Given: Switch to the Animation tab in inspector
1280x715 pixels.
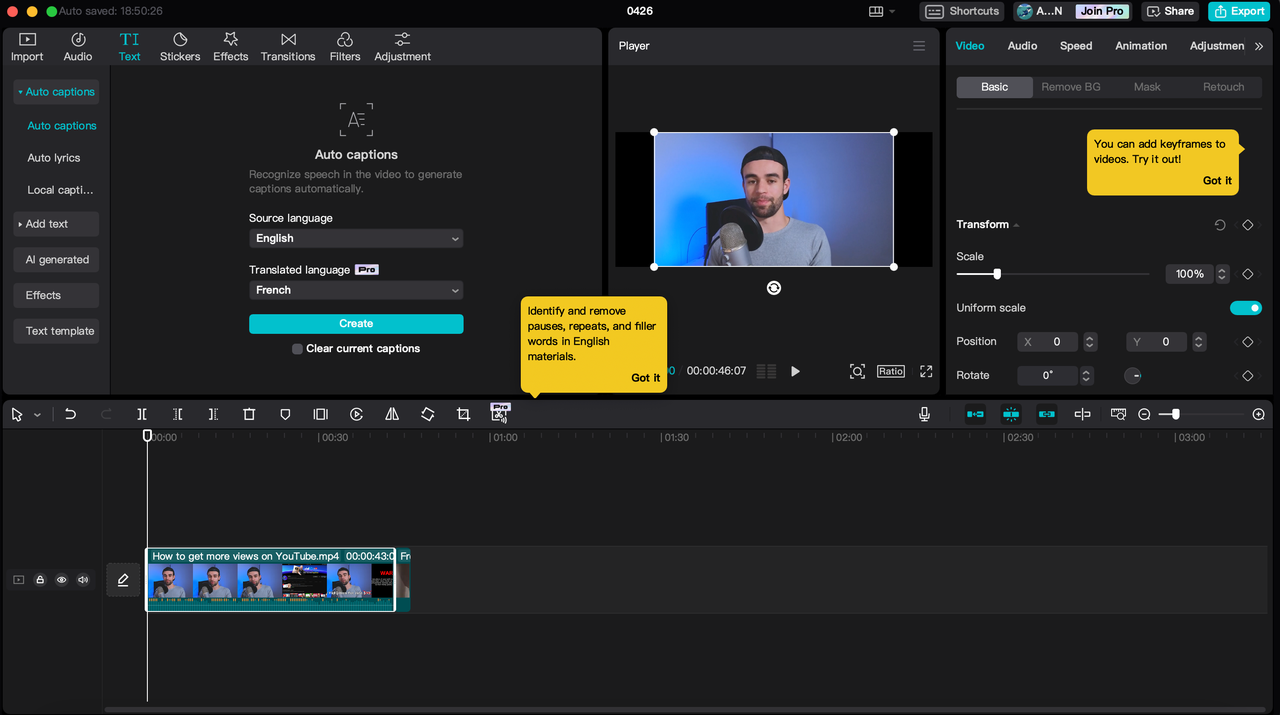Looking at the screenshot, I should (1141, 46).
